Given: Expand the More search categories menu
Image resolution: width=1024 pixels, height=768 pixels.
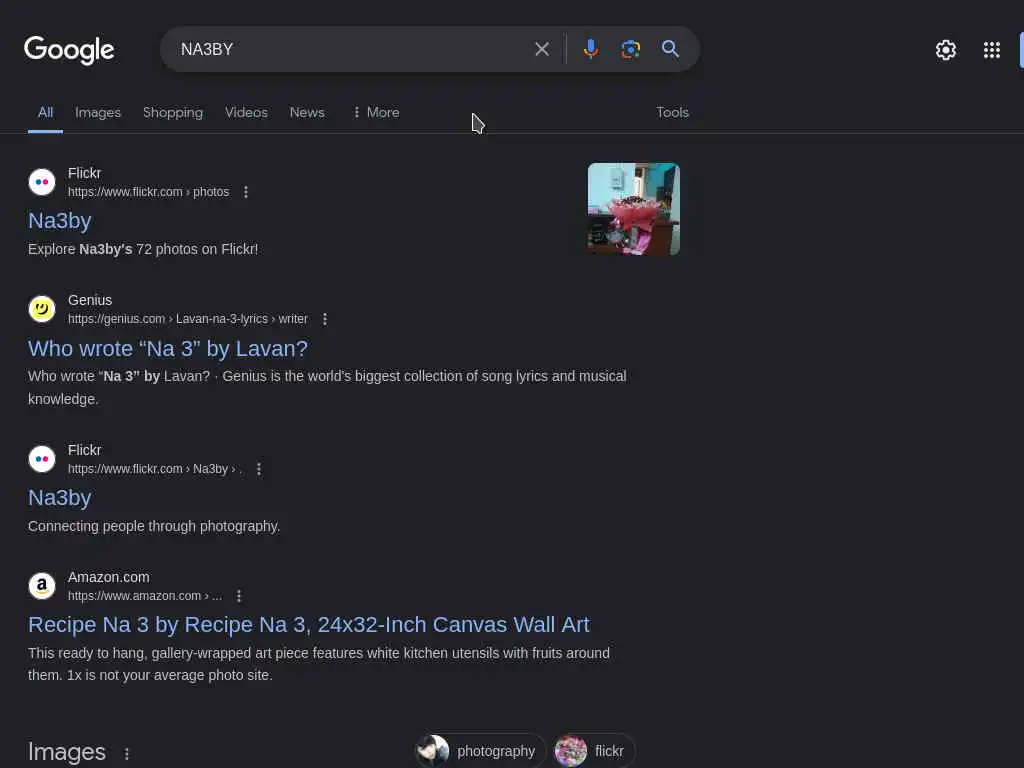Looking at the screenshot, I should pyautogui.click(x=376, y=112).
